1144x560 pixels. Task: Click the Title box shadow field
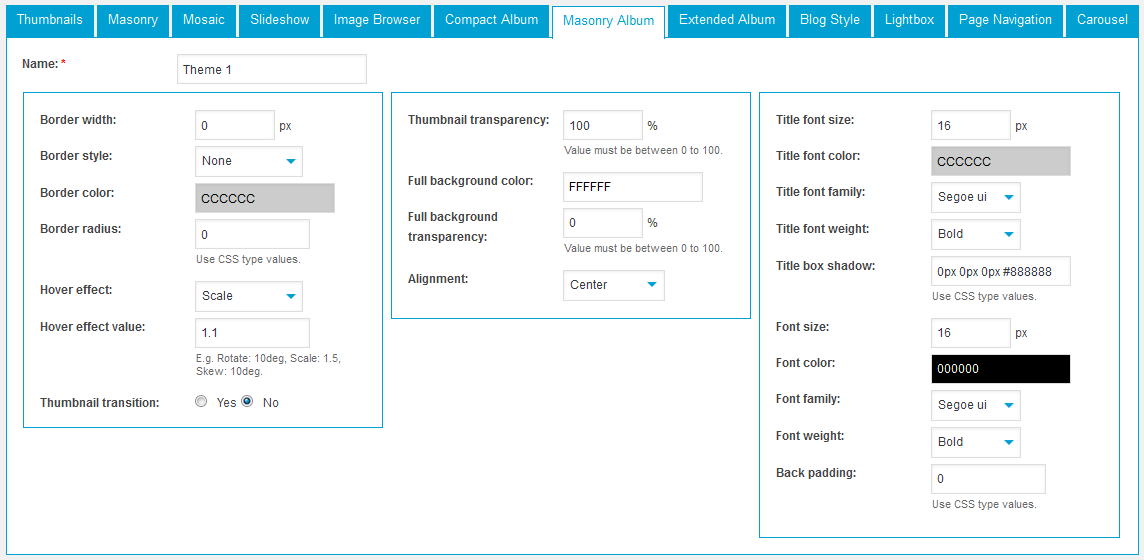(1000, 271)
